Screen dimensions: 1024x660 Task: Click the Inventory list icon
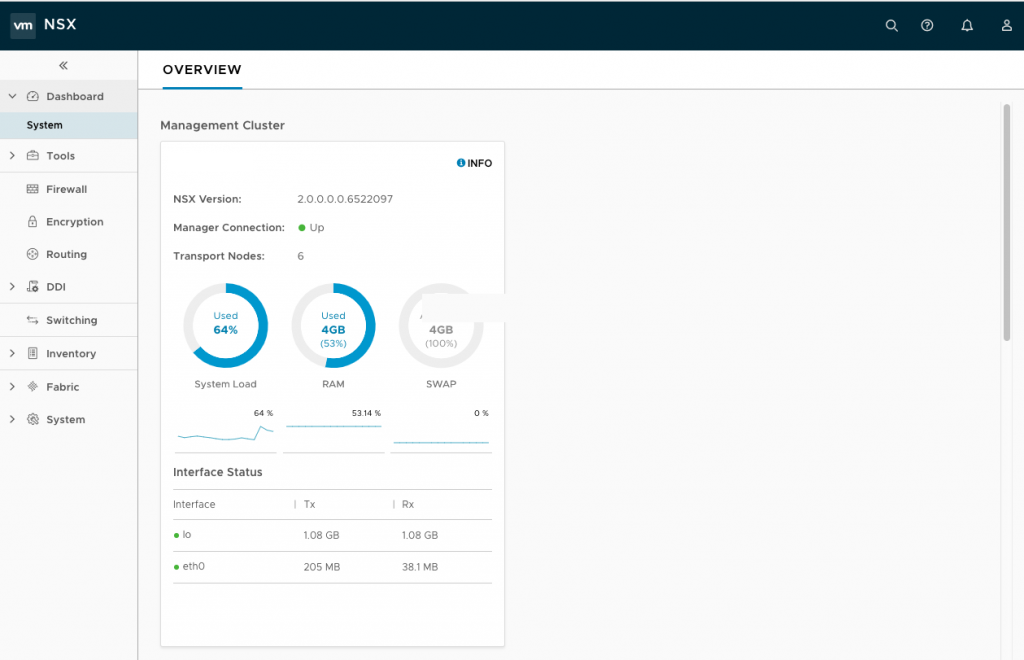click(x=33, y=353)
